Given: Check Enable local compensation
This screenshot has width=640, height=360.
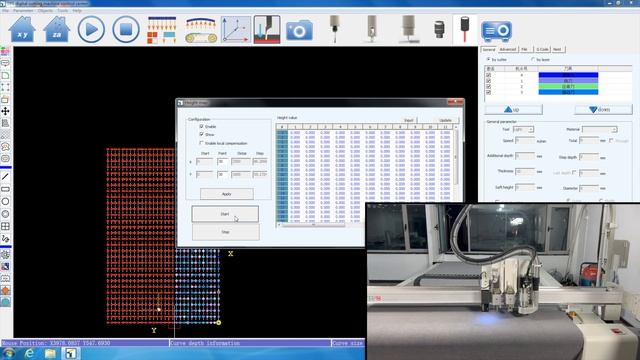Looking at the screenshot, I should pyautogui.click(x=202, y=143).
